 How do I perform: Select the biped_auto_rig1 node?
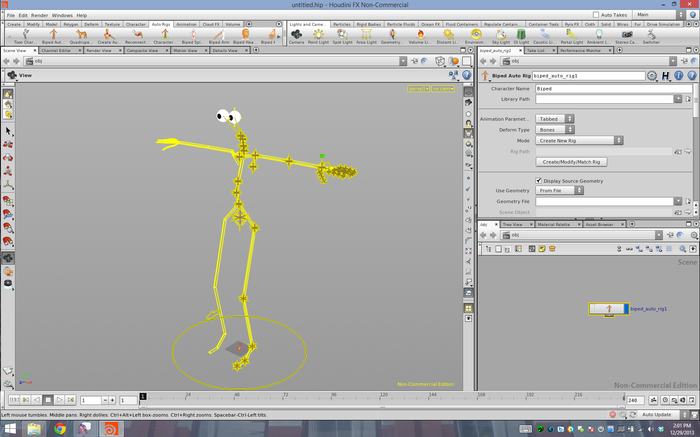click(x=608, y=308)
